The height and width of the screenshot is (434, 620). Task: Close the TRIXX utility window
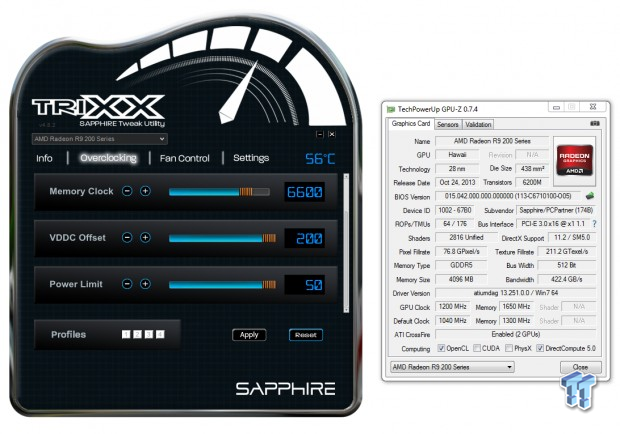pos(332,134)
